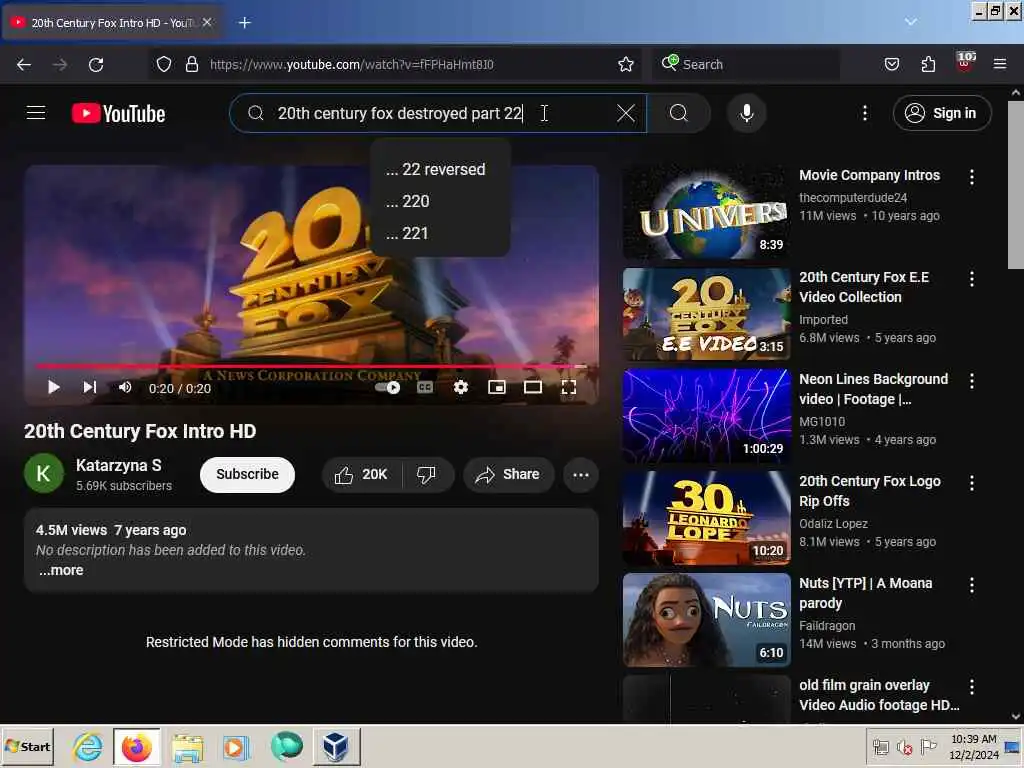The height and width of the screenshot is (768, 1024).
Task: Open the Windows Start menu
Action: pos(27,746)
